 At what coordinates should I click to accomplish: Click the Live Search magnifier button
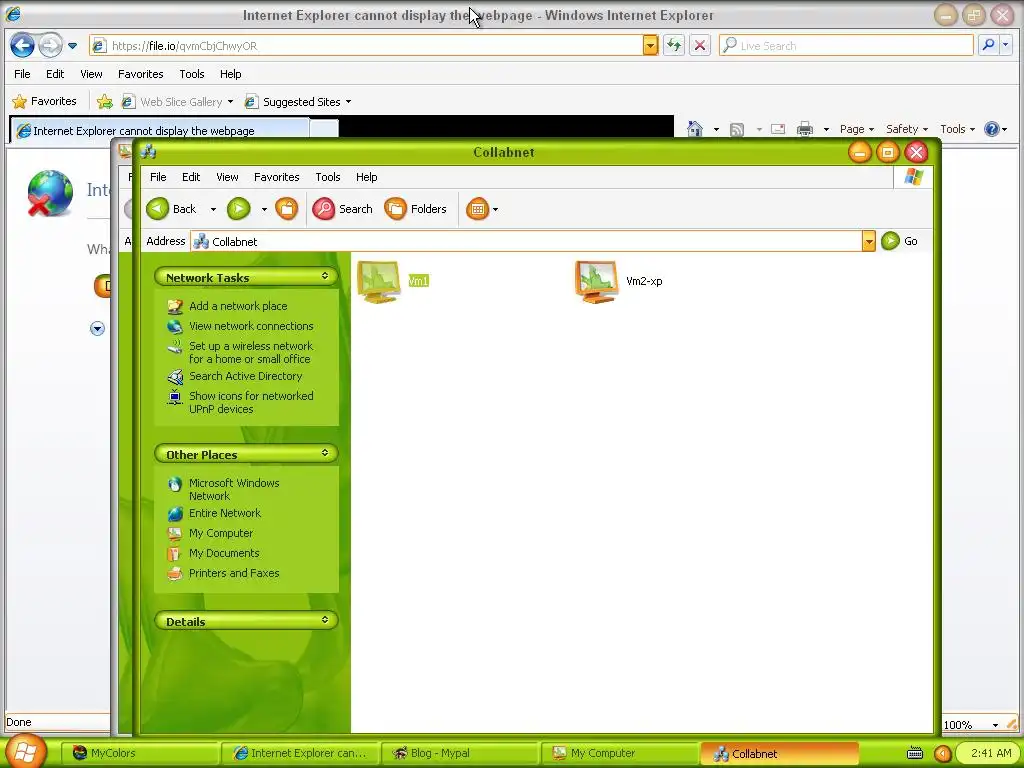(x=988, y=45)
